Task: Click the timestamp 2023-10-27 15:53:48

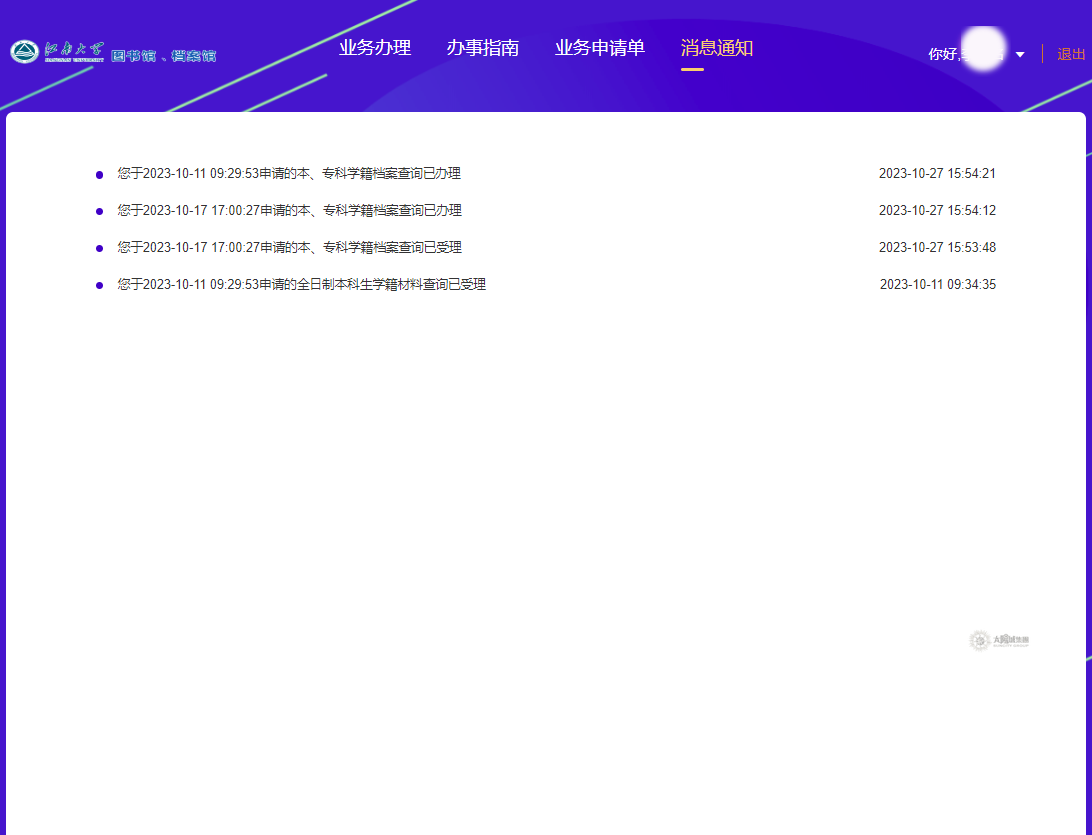Action: 937,248
